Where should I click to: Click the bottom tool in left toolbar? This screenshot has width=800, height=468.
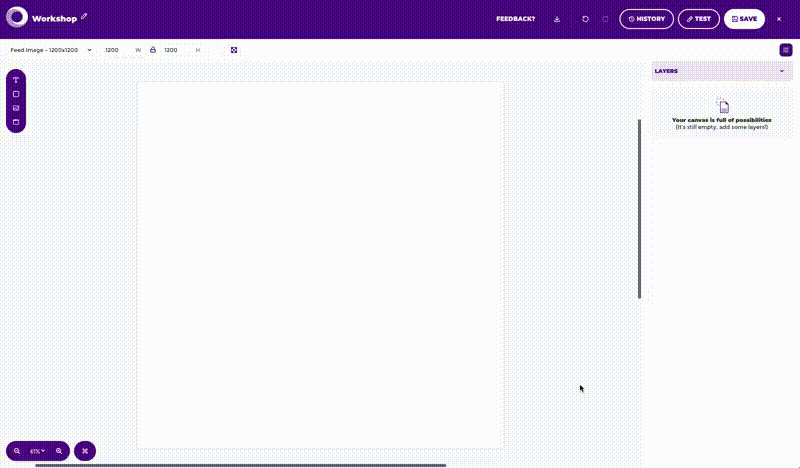16,122
